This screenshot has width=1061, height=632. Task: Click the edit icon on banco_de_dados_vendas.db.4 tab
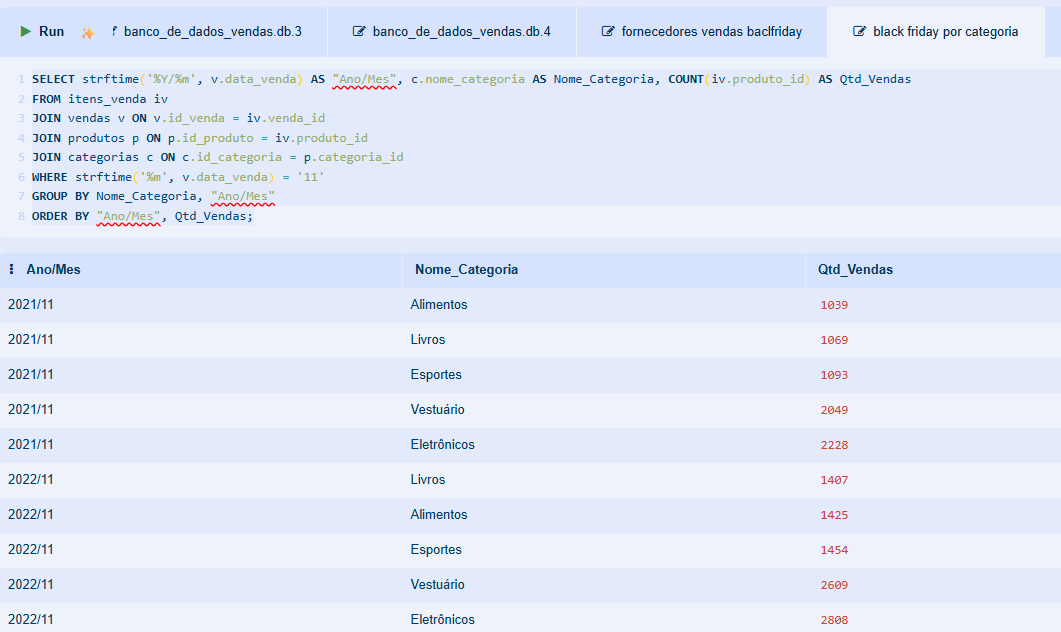(x=359, y=31)
